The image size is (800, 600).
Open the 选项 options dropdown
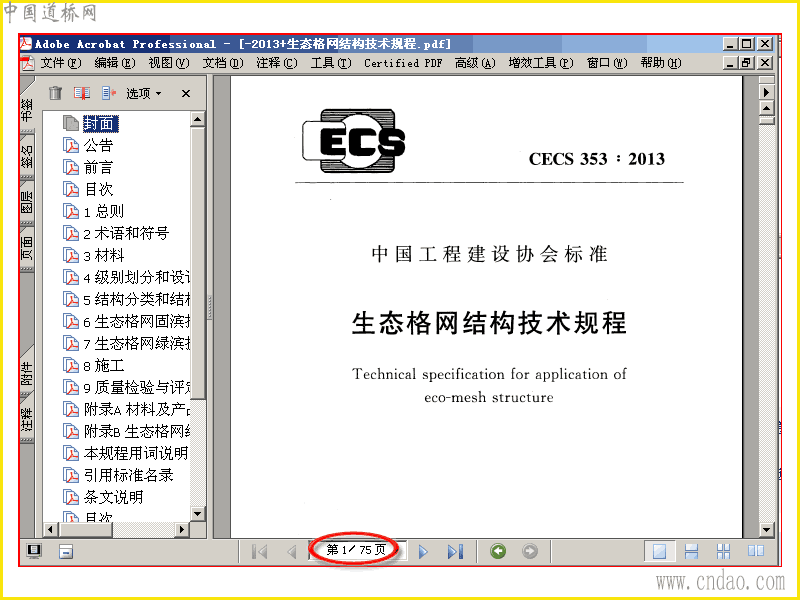coord(144,93)
